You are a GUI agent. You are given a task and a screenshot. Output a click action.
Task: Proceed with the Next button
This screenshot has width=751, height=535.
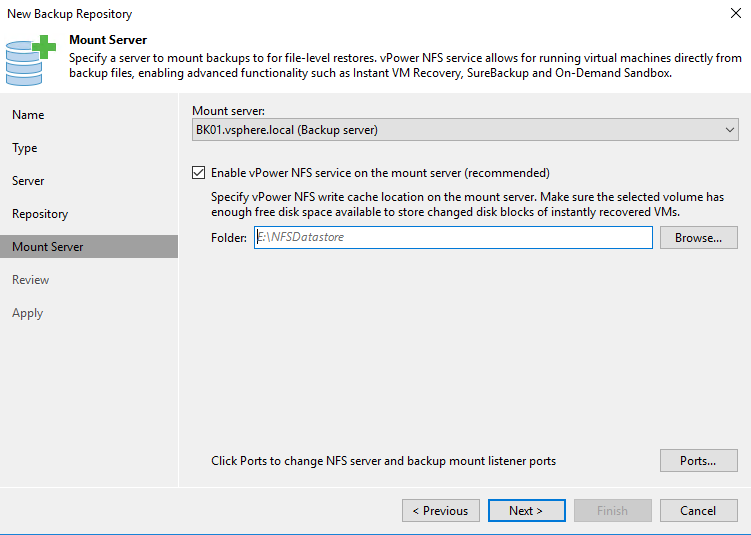tap(526, 510)
